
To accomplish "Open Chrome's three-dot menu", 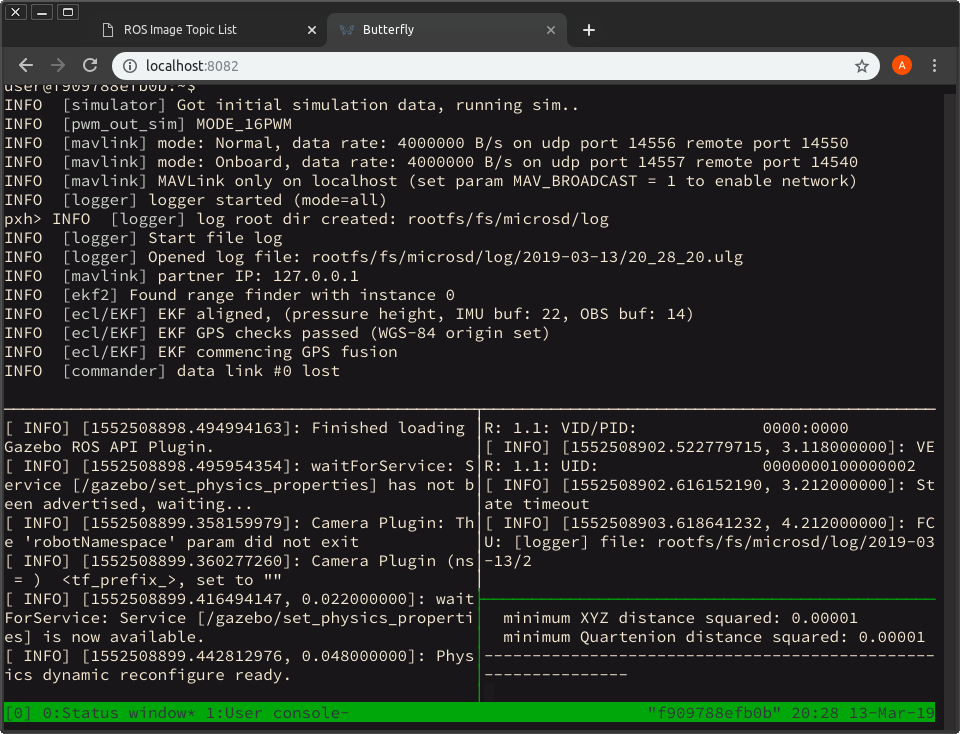I will tap(934, 65).
